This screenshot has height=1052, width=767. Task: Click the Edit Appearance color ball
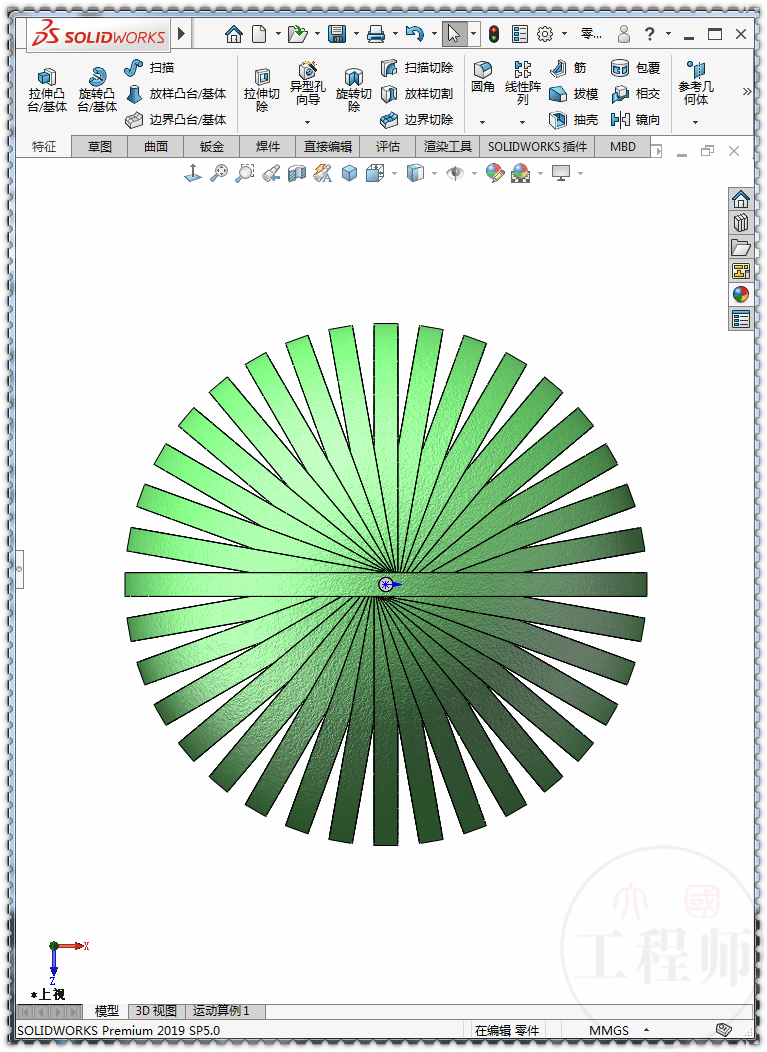pyautogui.click(x=495, y=173)
